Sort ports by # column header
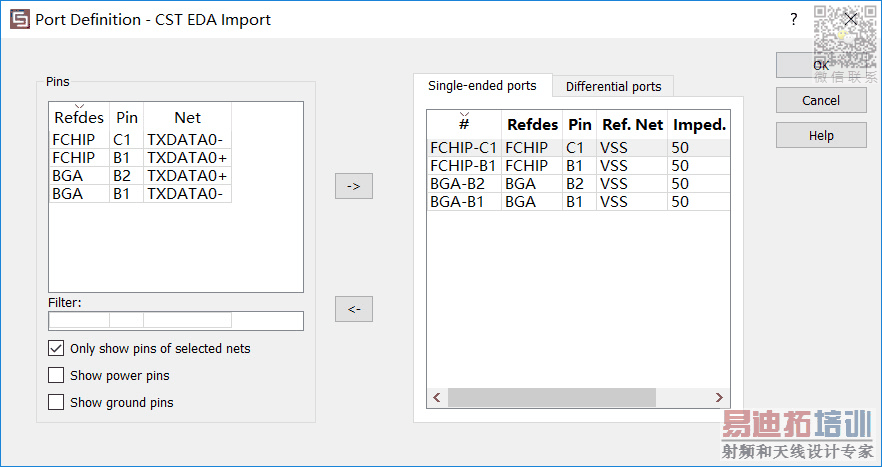The image size is (882, 467). pyautogui.click(x=464, y=125)
